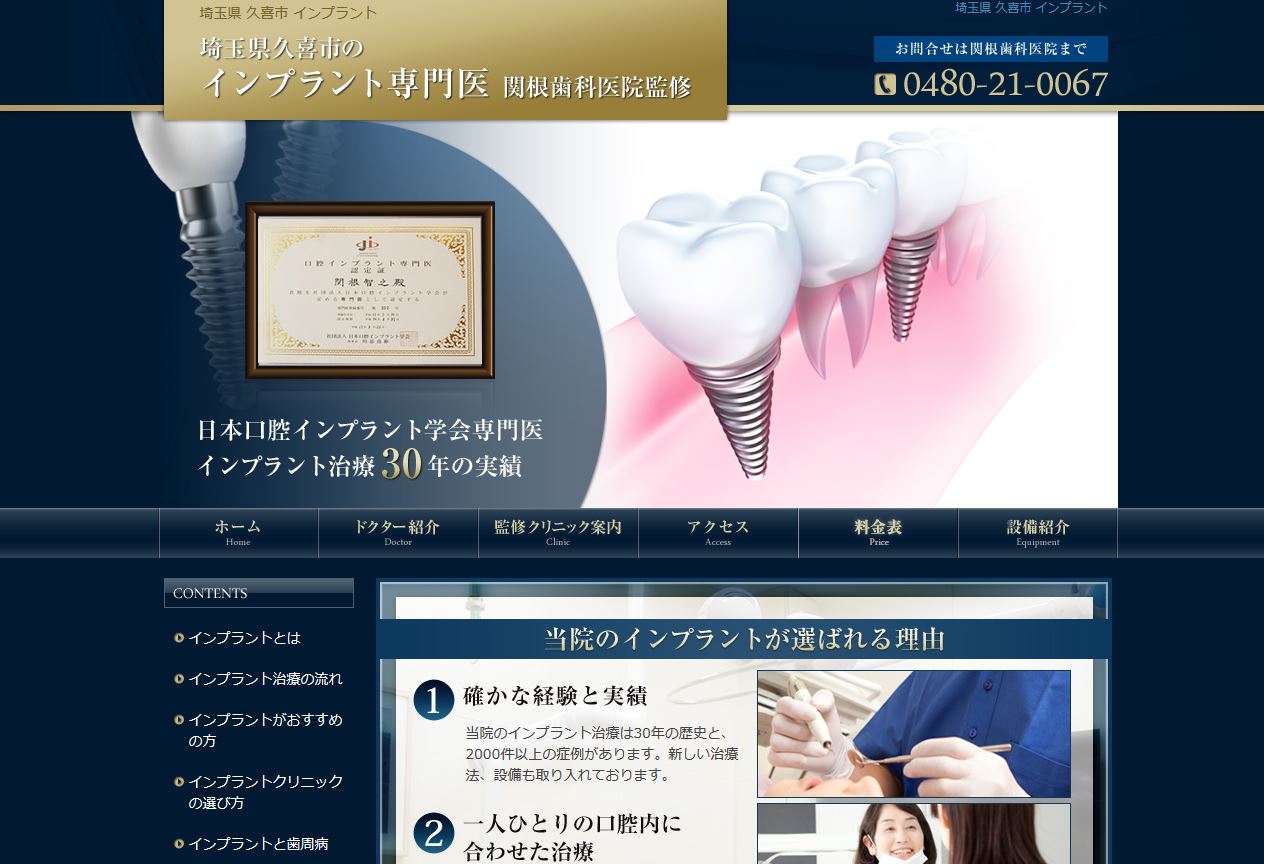Click the bullet icon beside インプラントとは
Image resolution: width=1264 pixels, height=864 pixels.
tap(178, 637)
